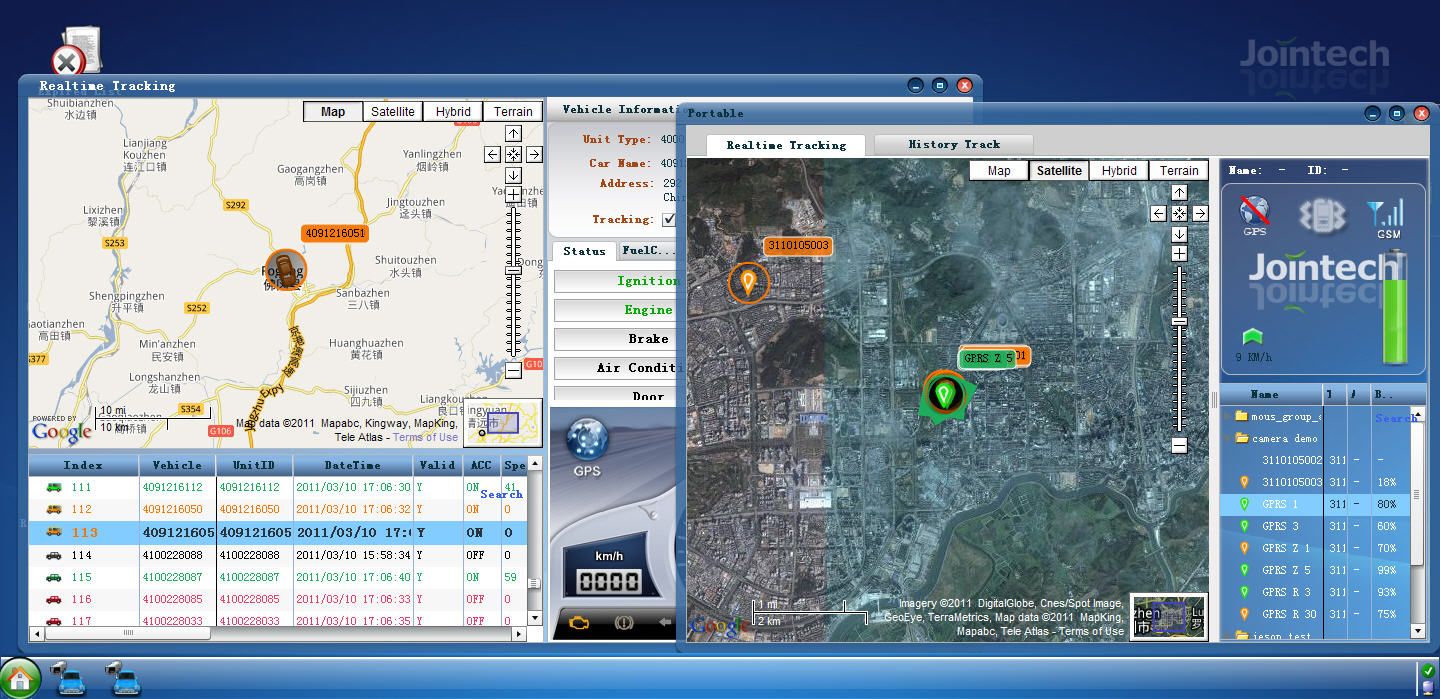Click Search link in vehicle table
The image size is (1440, 699).
tap(501, 494)
